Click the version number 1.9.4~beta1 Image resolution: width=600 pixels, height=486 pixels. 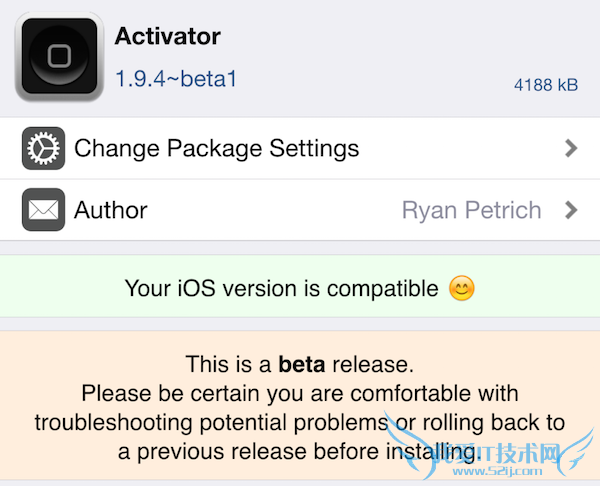[176, 77]
